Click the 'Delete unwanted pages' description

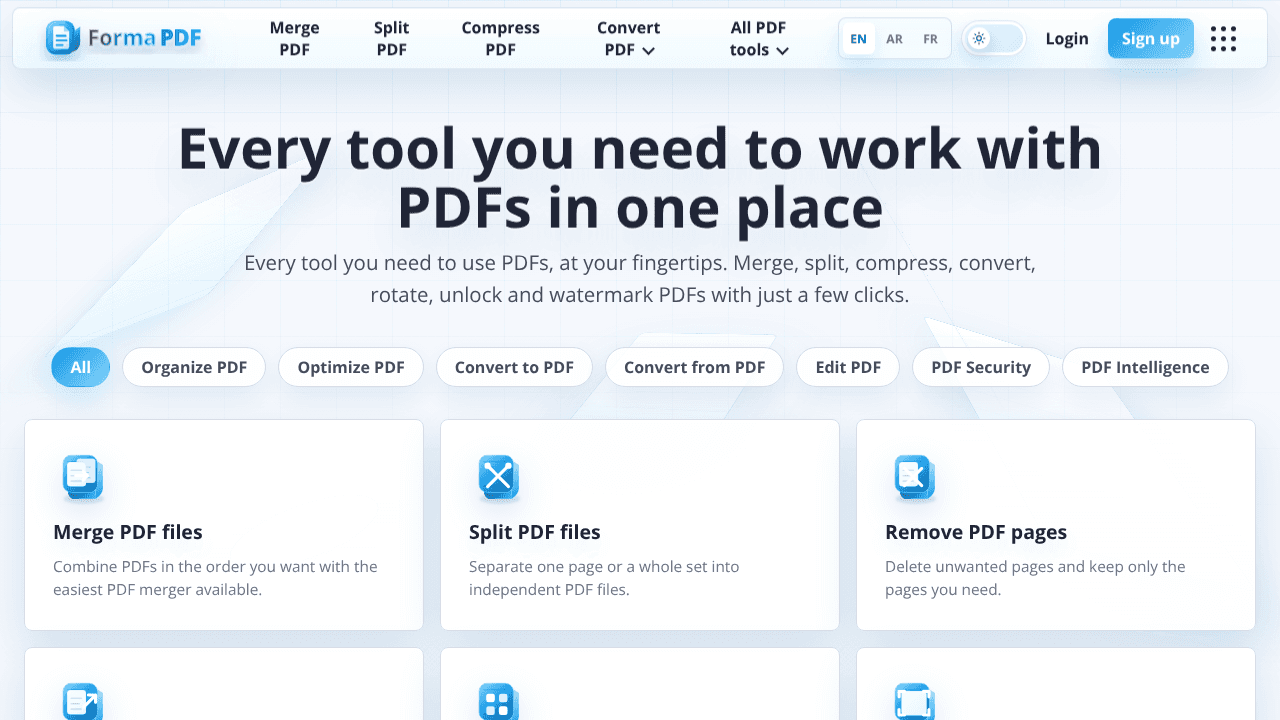click(x=1035, y=578)
